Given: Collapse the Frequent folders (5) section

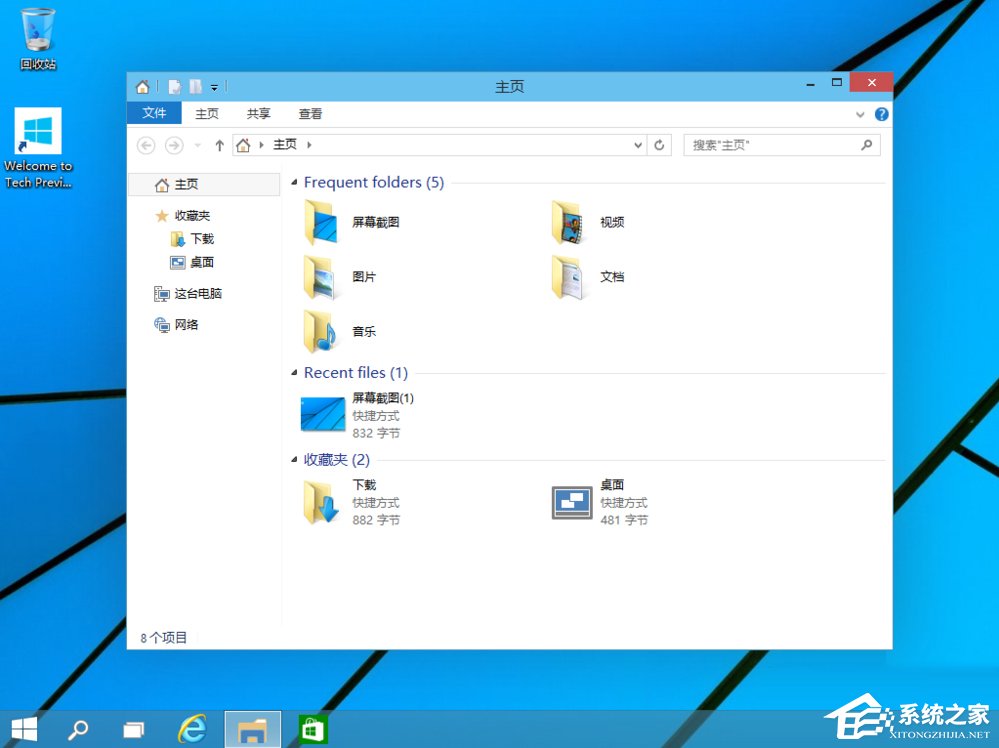Looking at the screenshot, I should coord(293,182).
